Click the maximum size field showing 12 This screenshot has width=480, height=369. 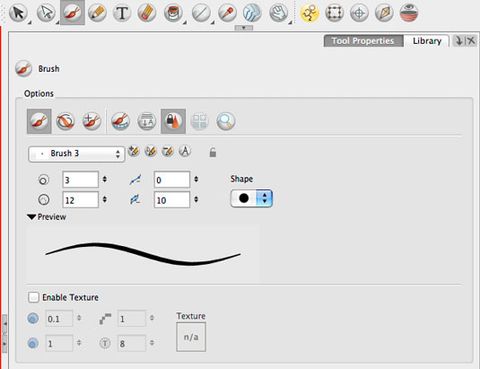click(80, 200)
